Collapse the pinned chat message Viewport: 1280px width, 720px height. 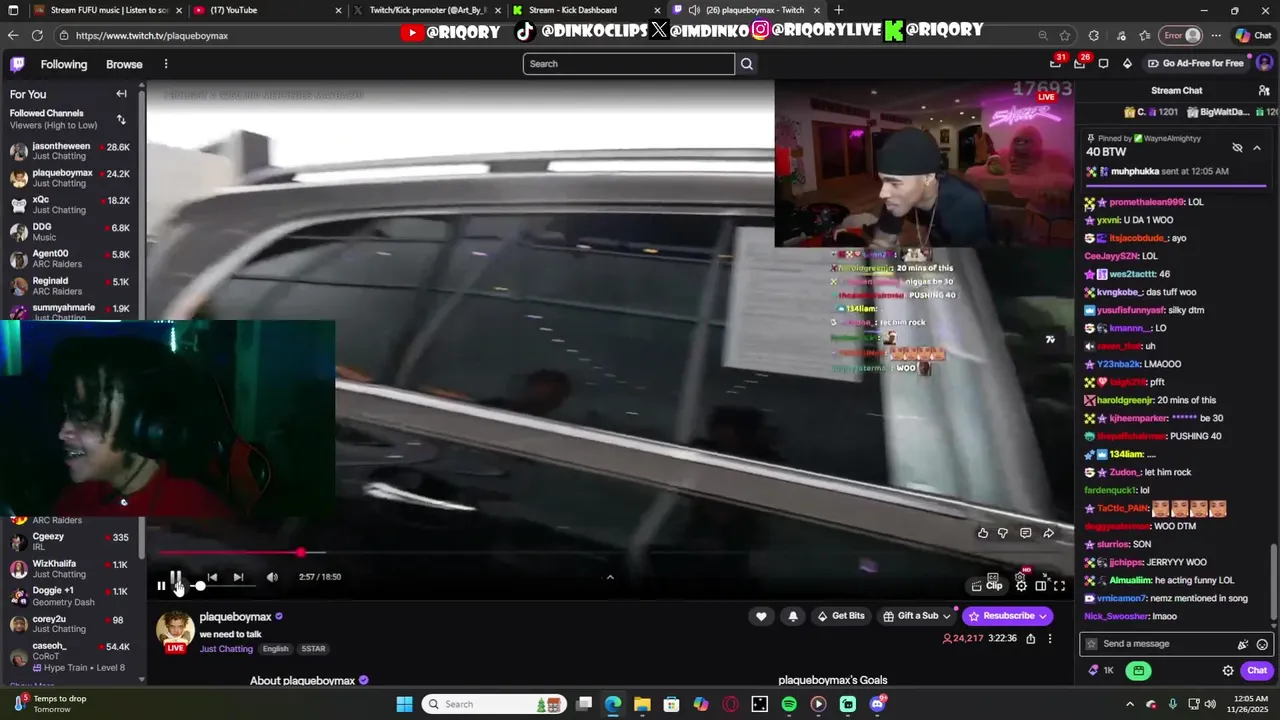pyautogui.click(x=1257, y=148)
